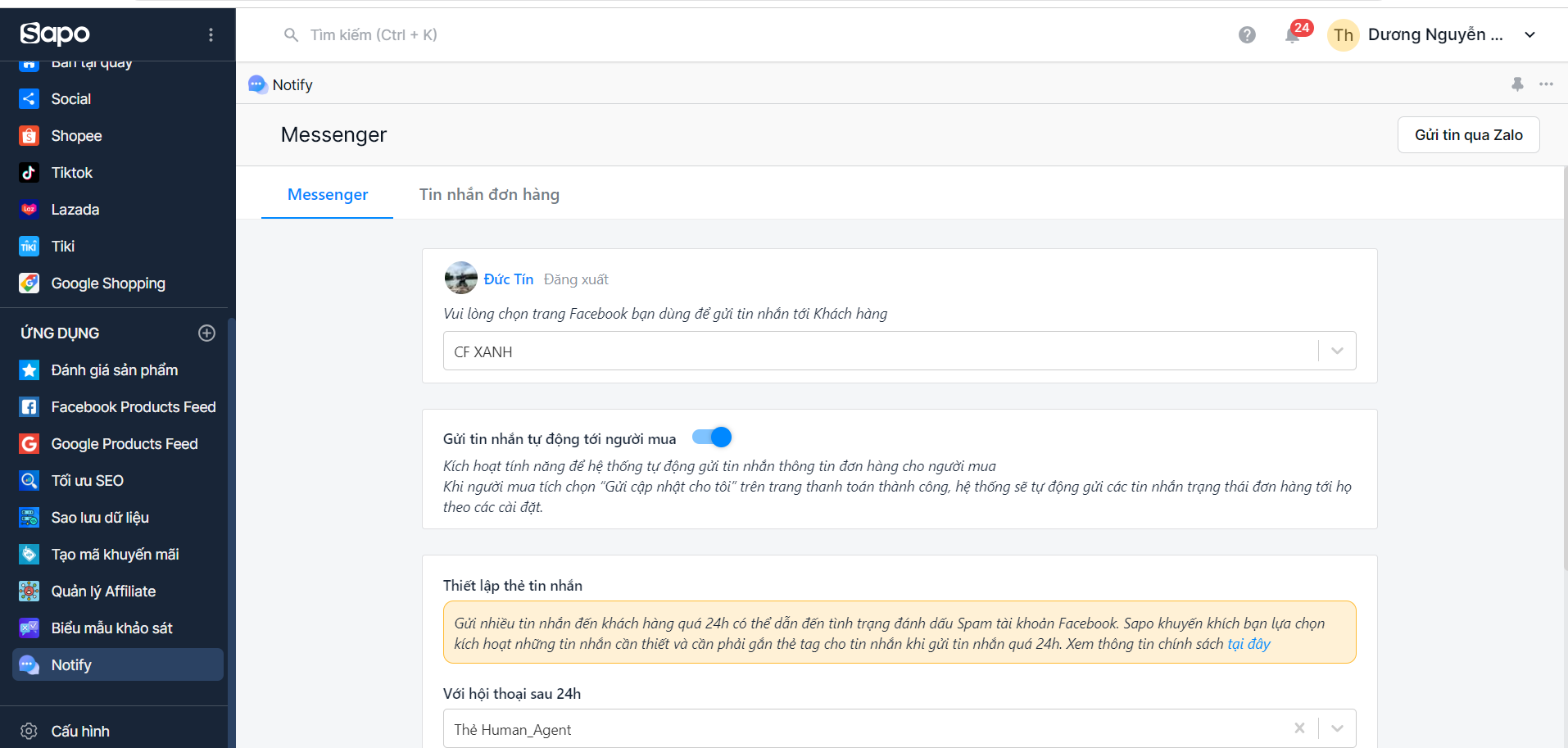Viewport: 1568px width, 748px height.
Task: Switch to Tin nhắn đơn hàng tab
Action: coord(489,194)
